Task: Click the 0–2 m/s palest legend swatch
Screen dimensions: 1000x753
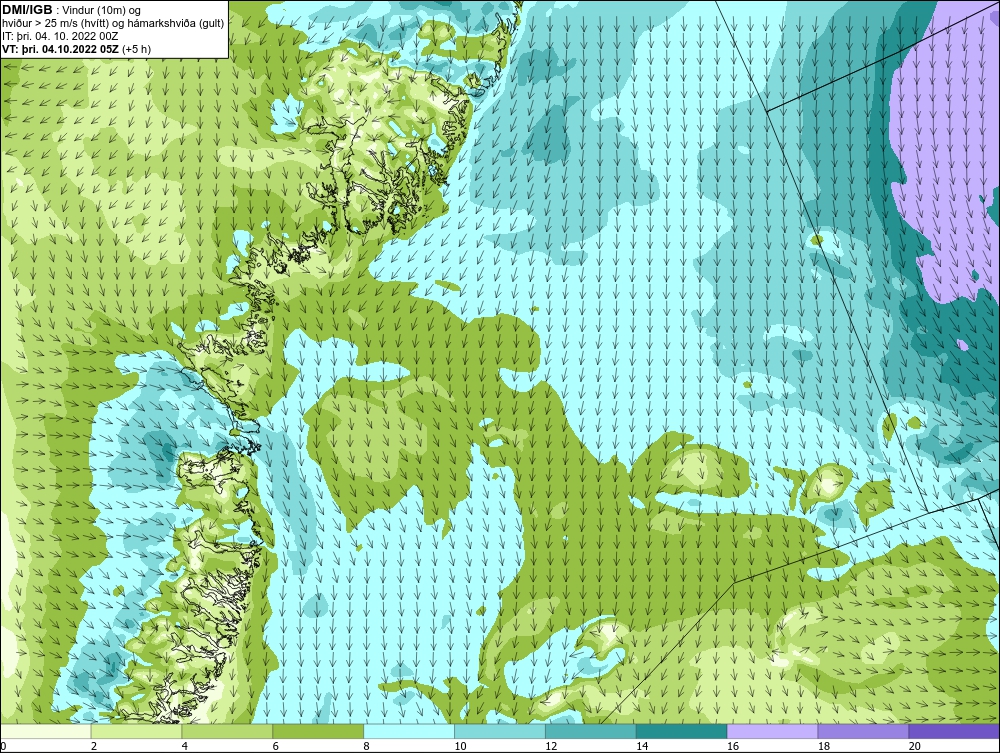Action: (46, 731)
